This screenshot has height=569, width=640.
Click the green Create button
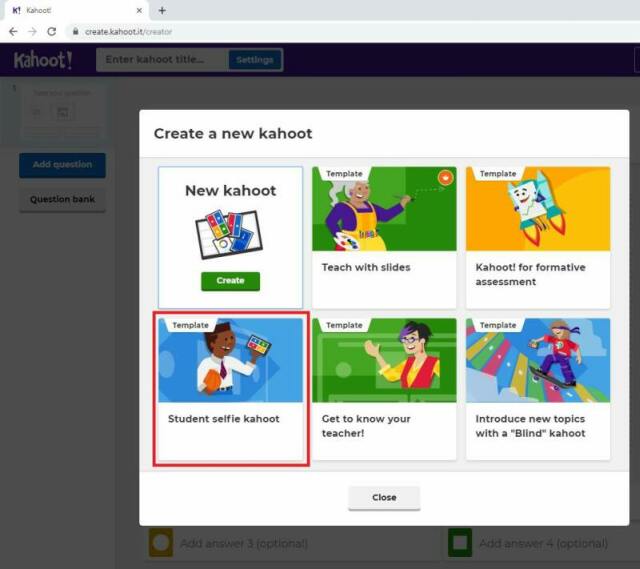[x=230, y=281]
